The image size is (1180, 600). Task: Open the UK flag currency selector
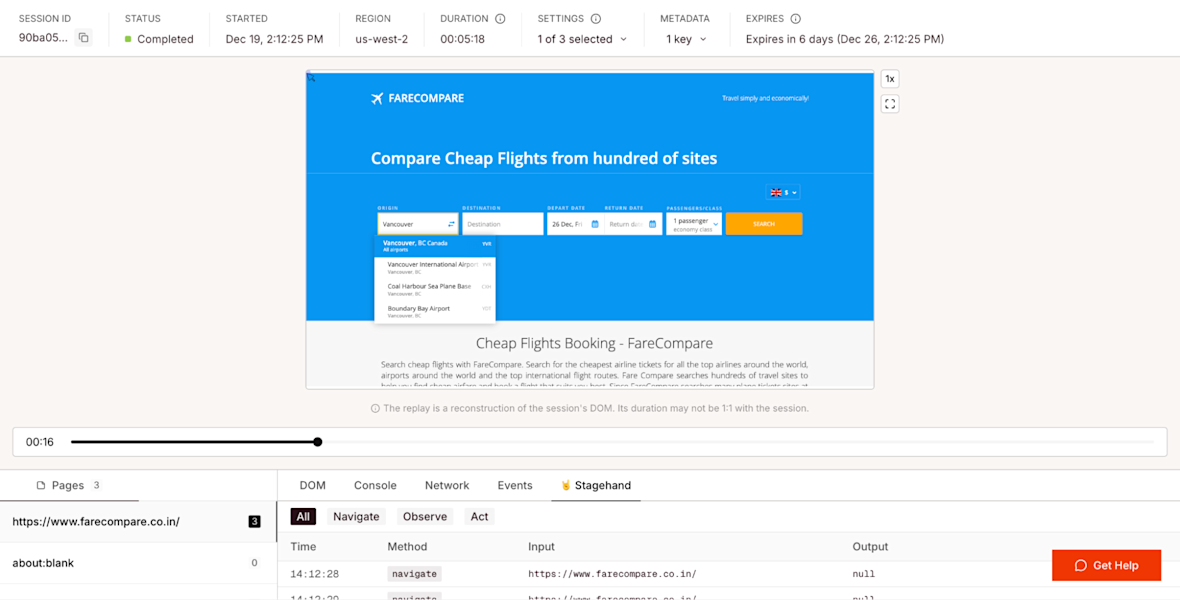(x=783, y=192)
